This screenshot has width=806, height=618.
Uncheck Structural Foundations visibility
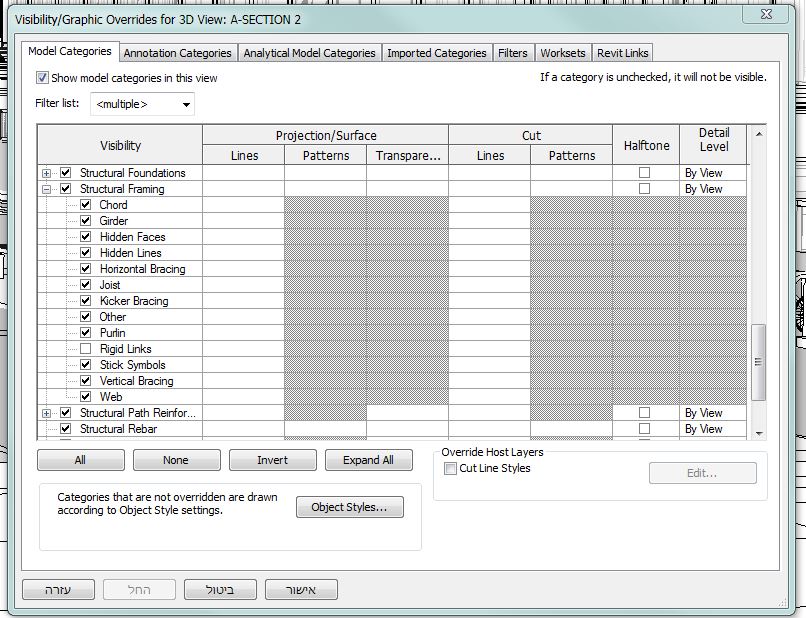[x=65, y=173]
